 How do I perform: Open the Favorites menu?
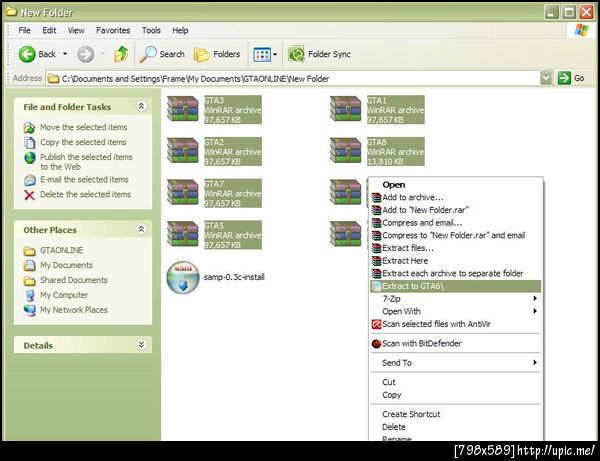[x=113, y=30]
